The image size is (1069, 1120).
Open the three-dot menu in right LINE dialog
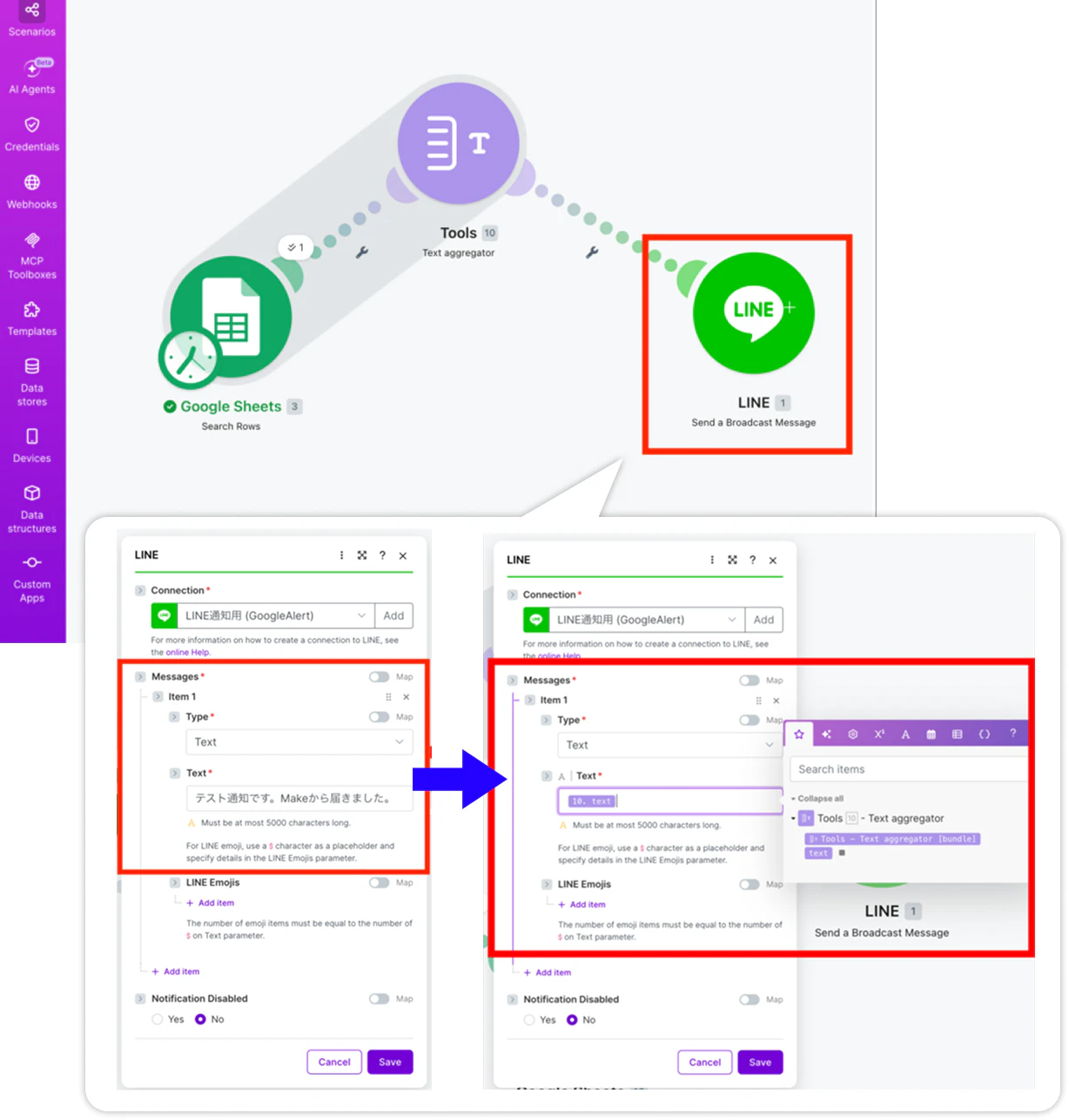pos(712,560)
